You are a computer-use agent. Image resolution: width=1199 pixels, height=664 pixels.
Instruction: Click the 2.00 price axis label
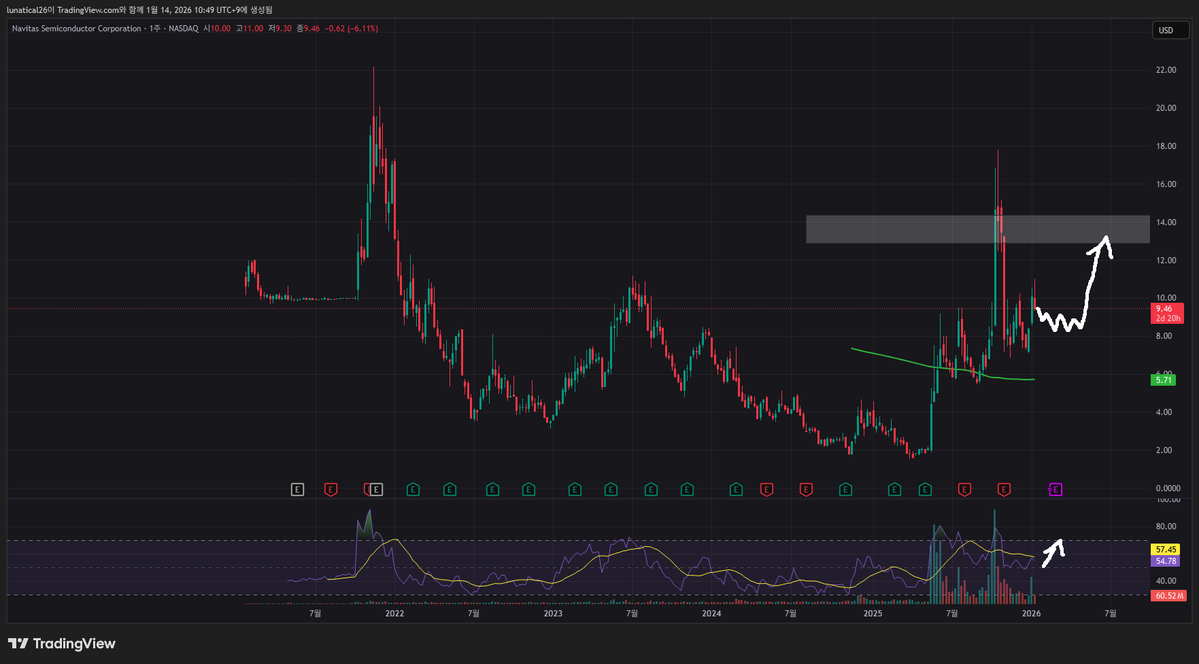[x=1166, y=450]
